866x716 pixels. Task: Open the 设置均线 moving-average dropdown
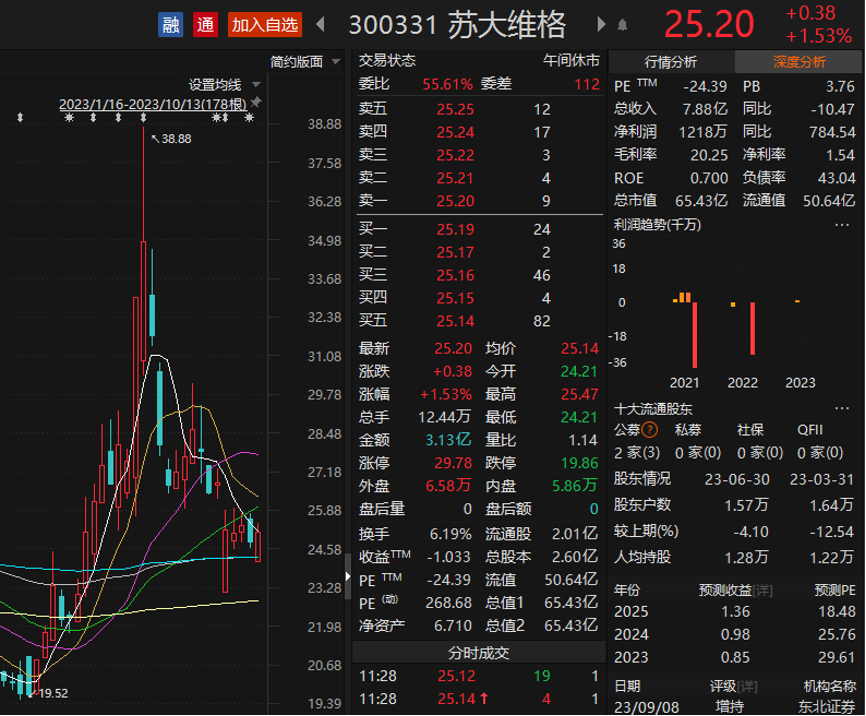click(224, 85)
